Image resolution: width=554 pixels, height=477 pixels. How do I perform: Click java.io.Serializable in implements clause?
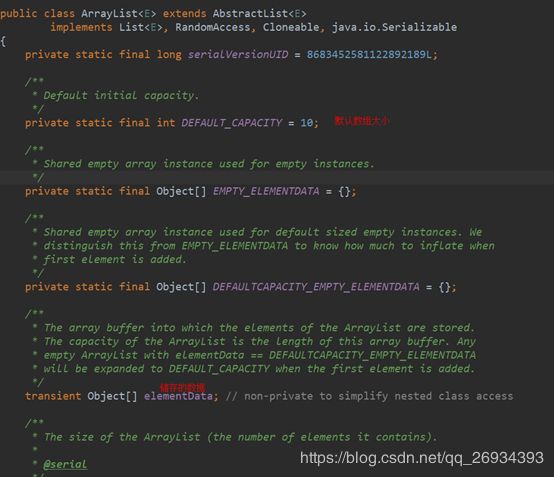[x=394, y=27]
